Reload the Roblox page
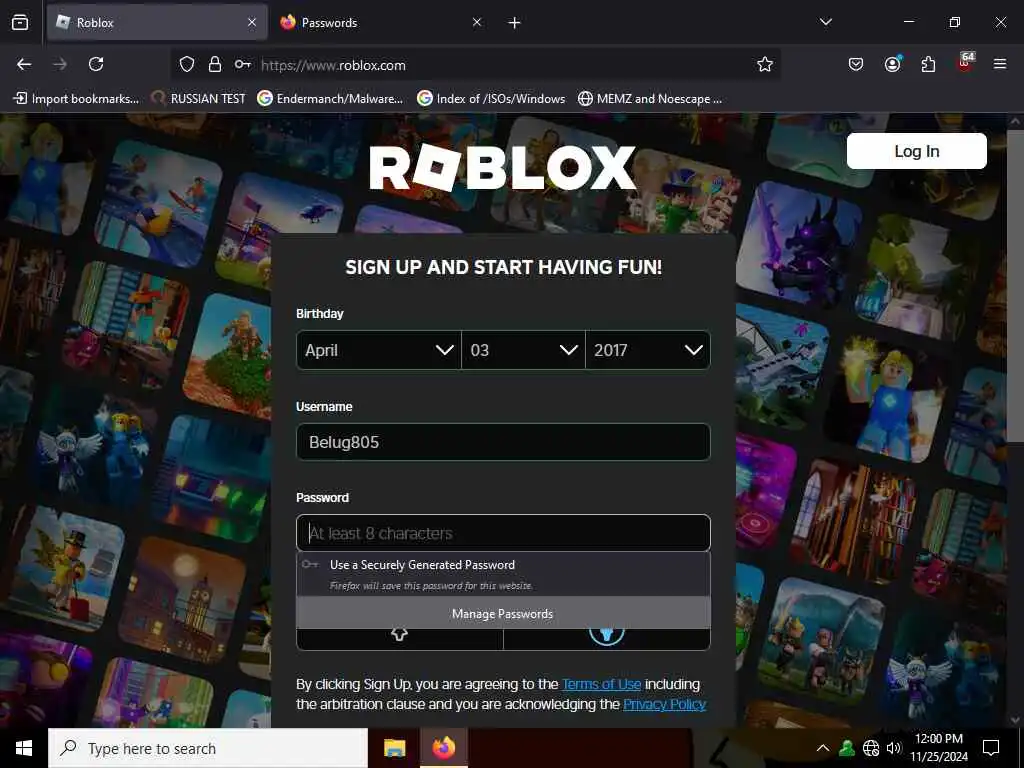This screenshot has width=1024, height=768. point(96,64)
